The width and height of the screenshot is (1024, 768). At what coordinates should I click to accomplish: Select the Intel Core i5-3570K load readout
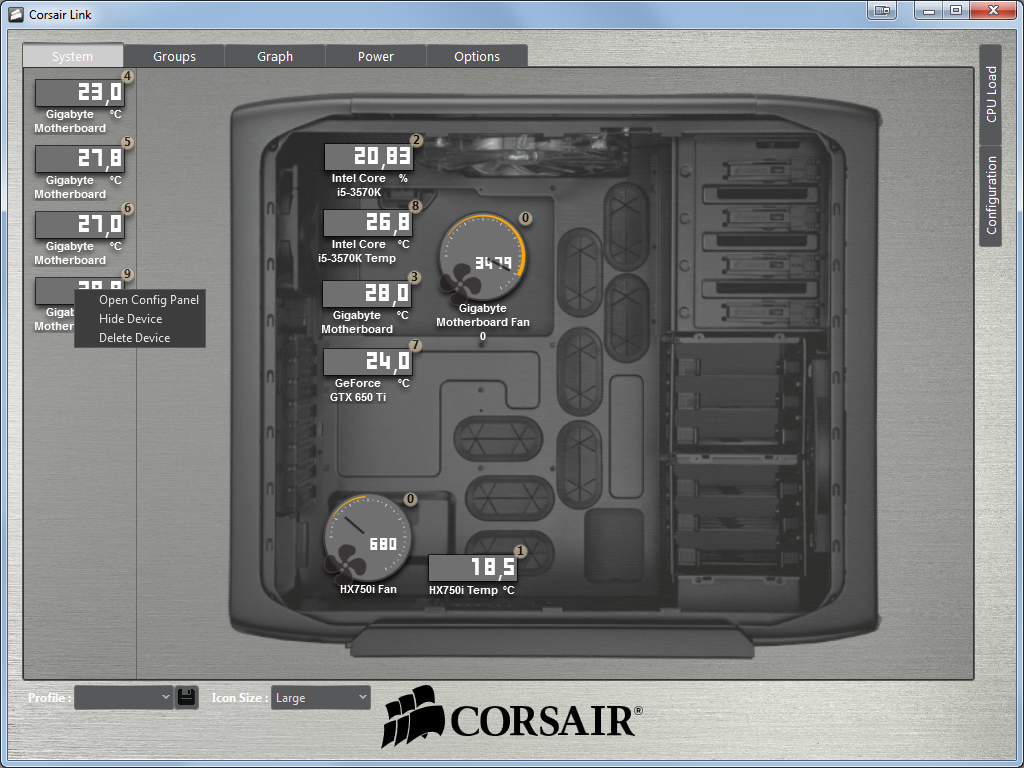tap(369, 157)
